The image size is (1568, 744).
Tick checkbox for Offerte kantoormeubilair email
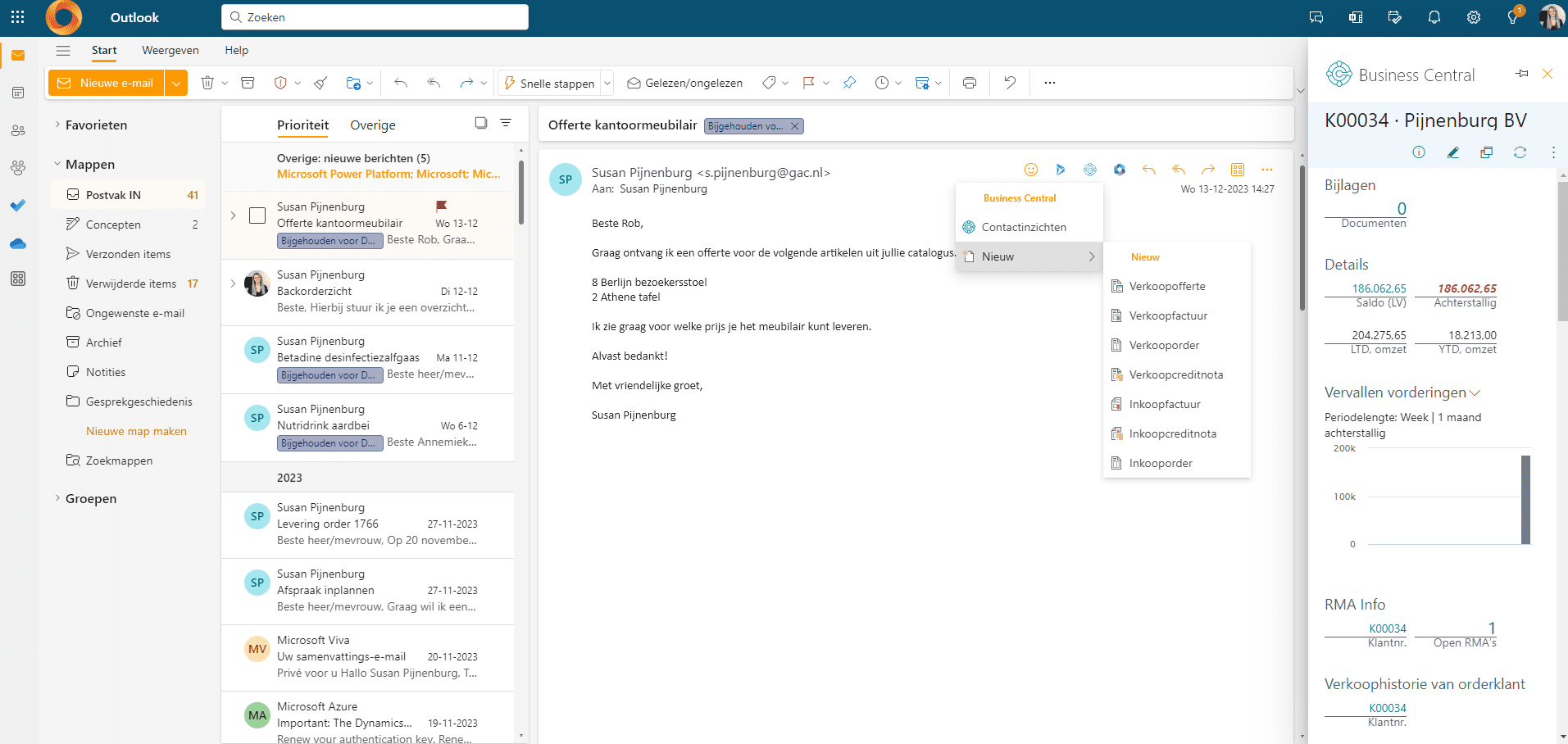click(257, 215)
